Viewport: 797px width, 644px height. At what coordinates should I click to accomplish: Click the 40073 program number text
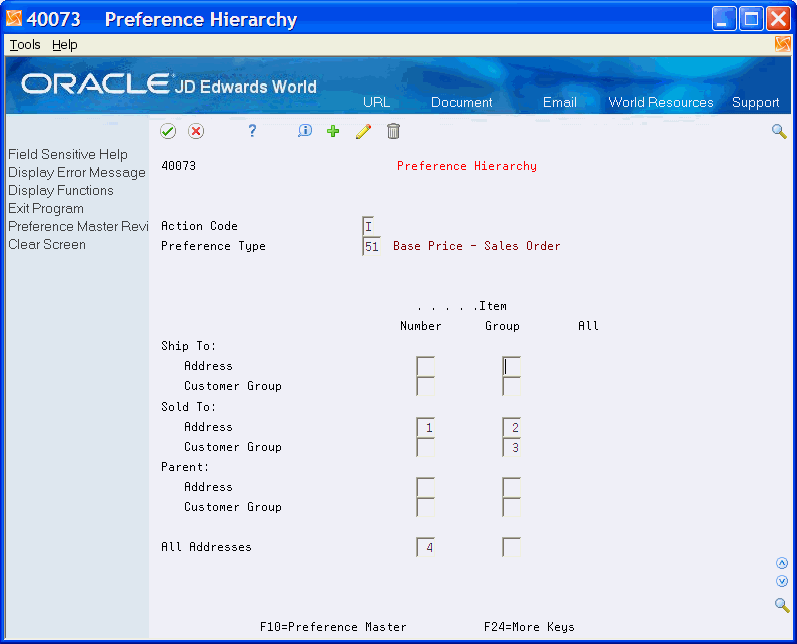(x=178, y=166)
